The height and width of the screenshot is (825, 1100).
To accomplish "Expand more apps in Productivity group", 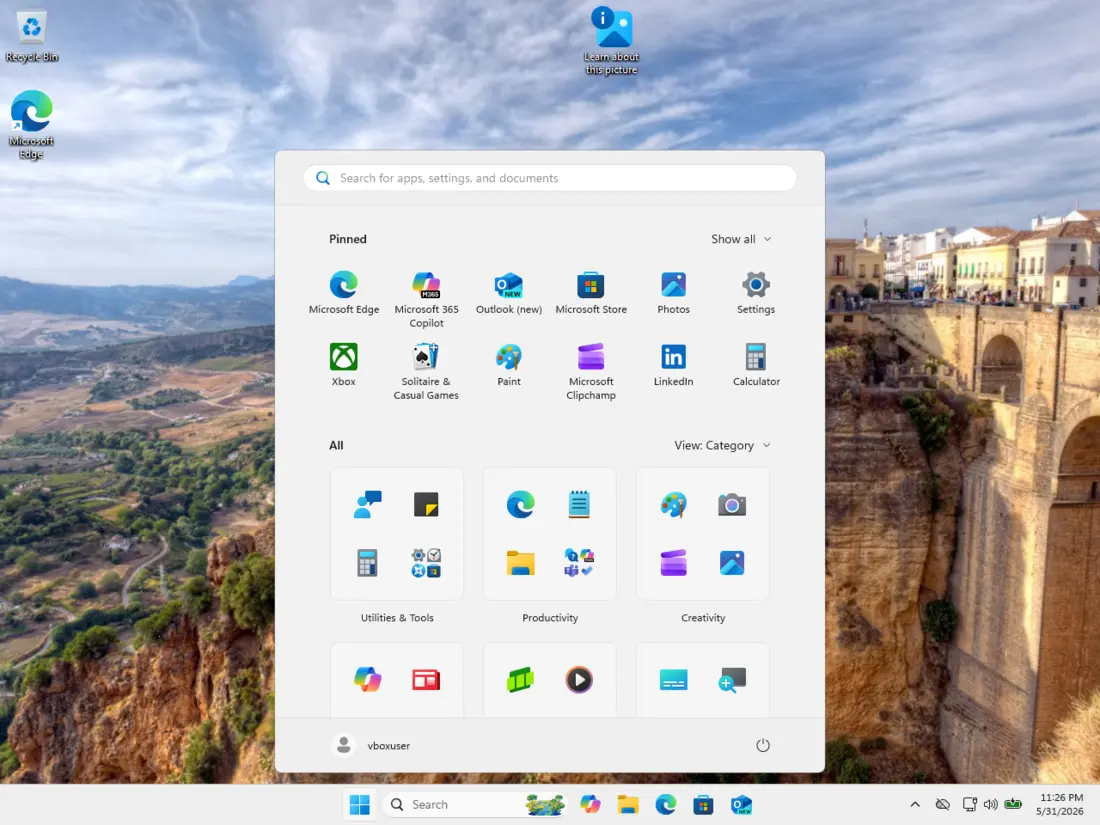I will [x=579, y=563].
